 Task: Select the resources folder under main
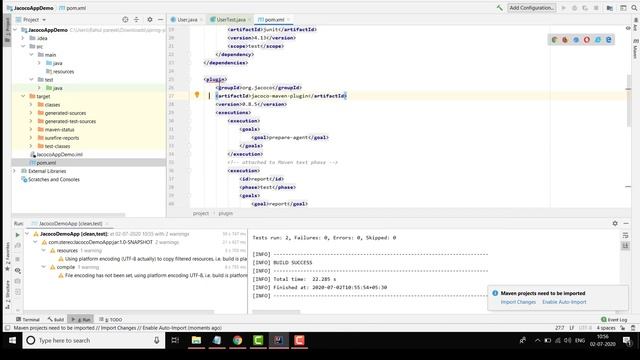pos(60,71)
